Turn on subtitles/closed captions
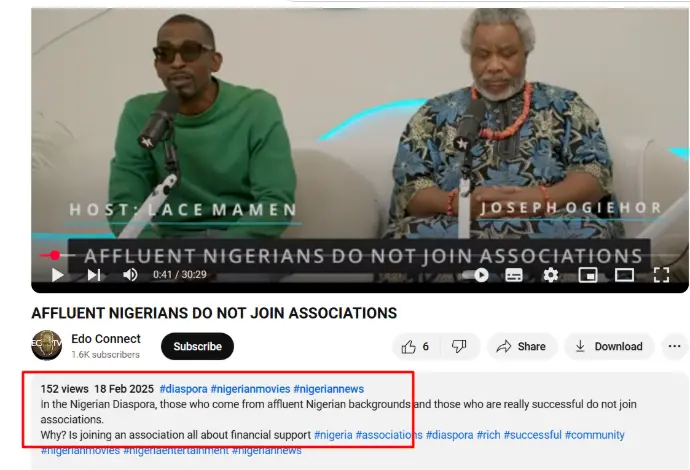 click(x=514, y=275)
